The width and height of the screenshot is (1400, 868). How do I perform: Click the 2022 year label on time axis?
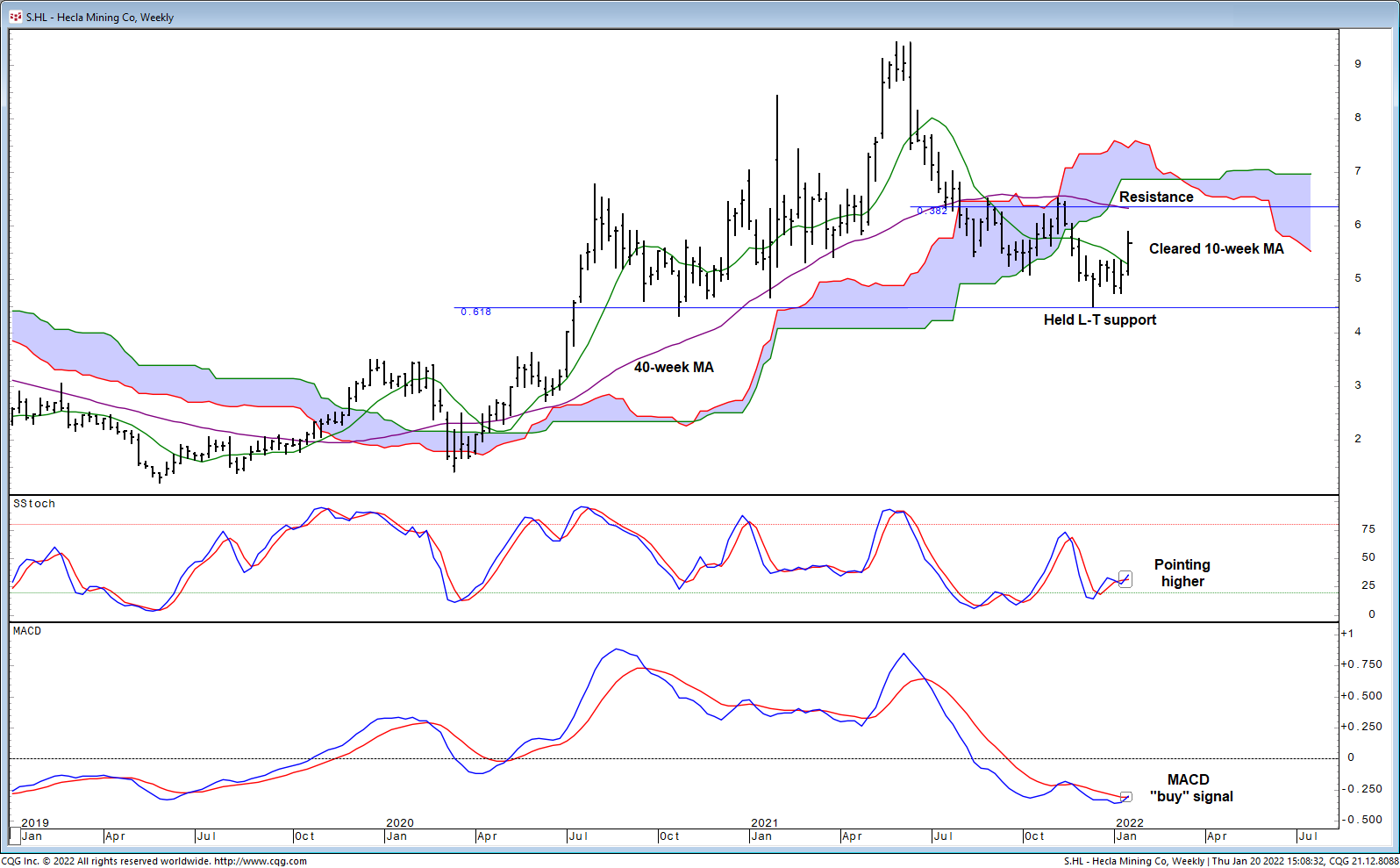coord(1130,823)
